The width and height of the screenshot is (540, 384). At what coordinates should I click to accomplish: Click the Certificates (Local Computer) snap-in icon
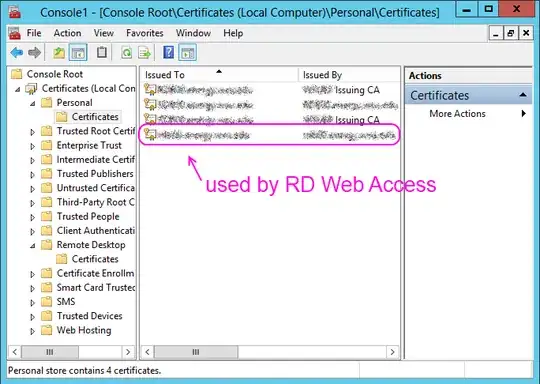pyautogui.click(x=31, y=89)
